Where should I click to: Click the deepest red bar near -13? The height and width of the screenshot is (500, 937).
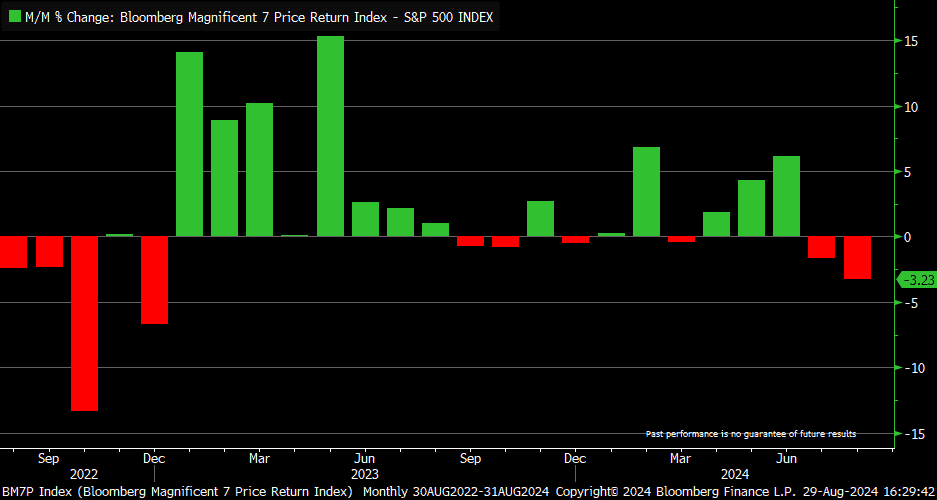[84, 323]
